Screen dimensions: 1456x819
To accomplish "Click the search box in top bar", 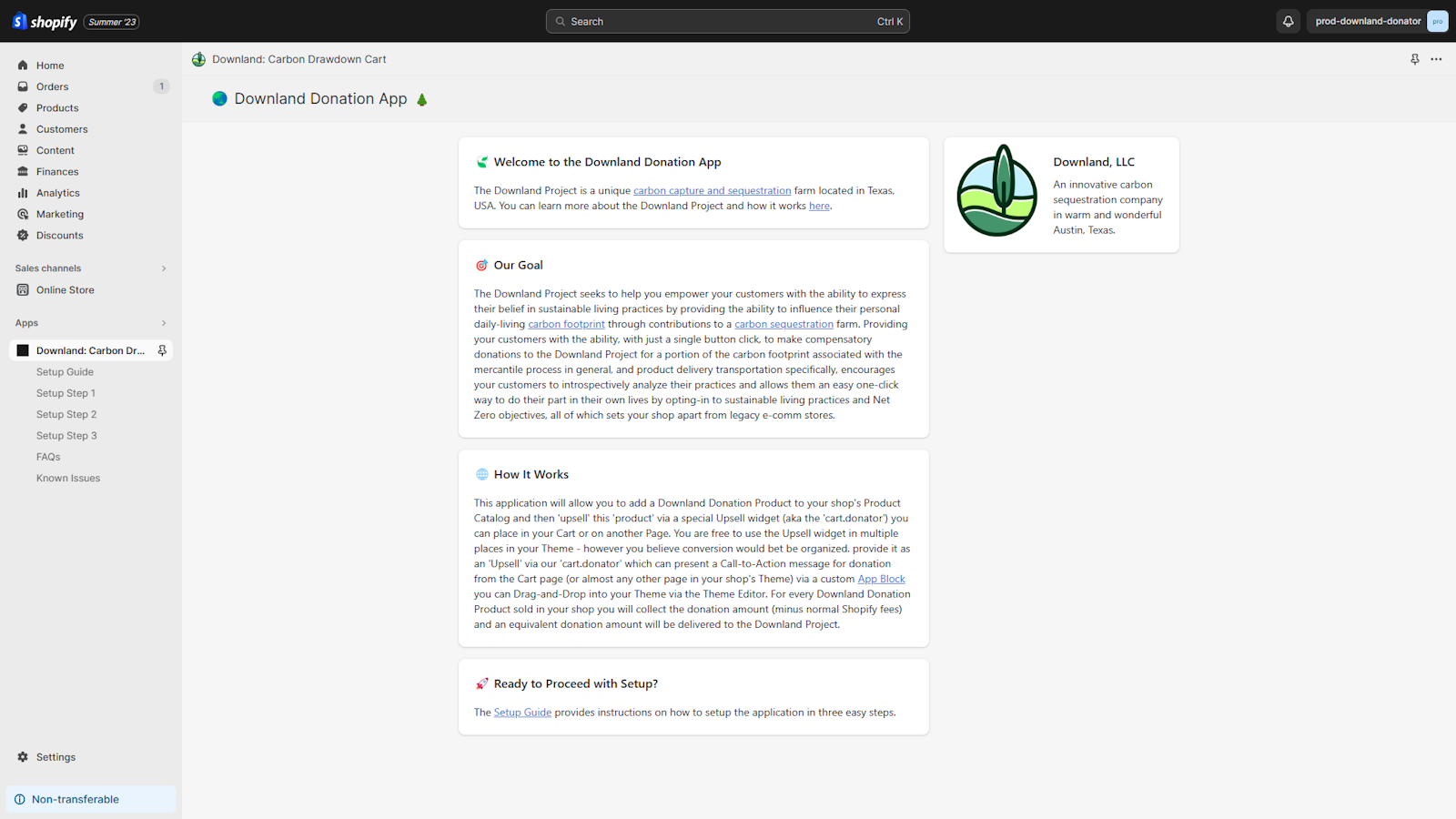I will click(728, 21).
